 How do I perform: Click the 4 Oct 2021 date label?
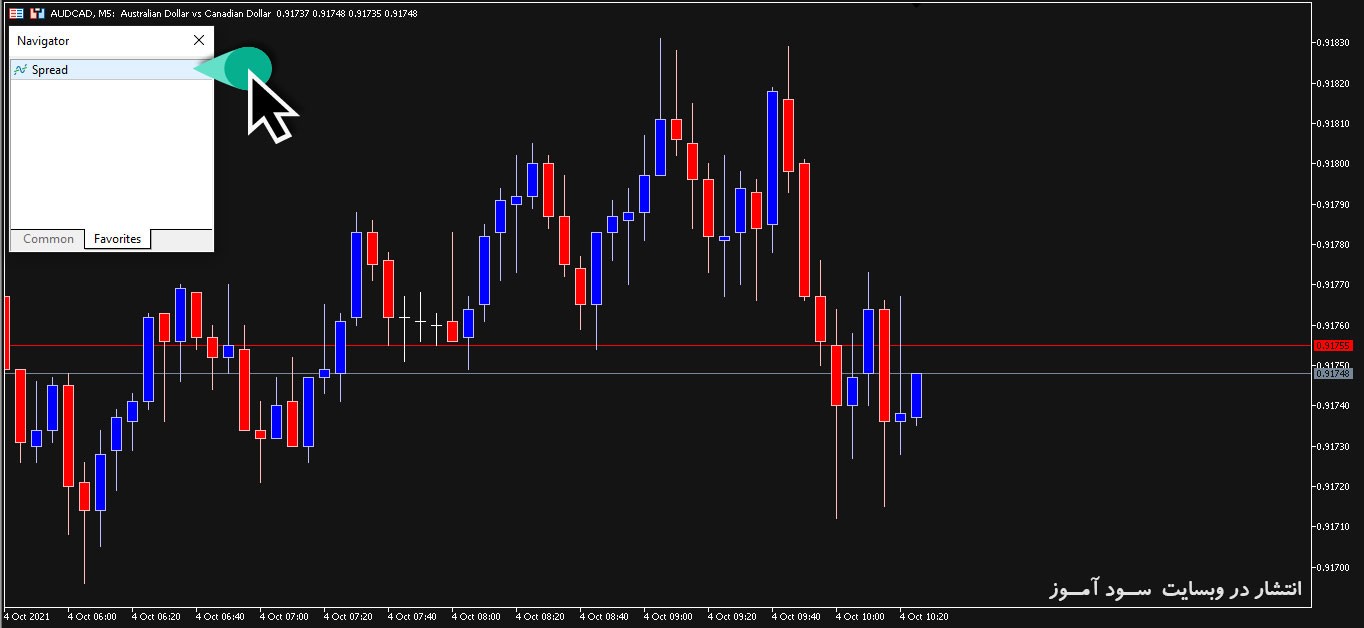28,617
